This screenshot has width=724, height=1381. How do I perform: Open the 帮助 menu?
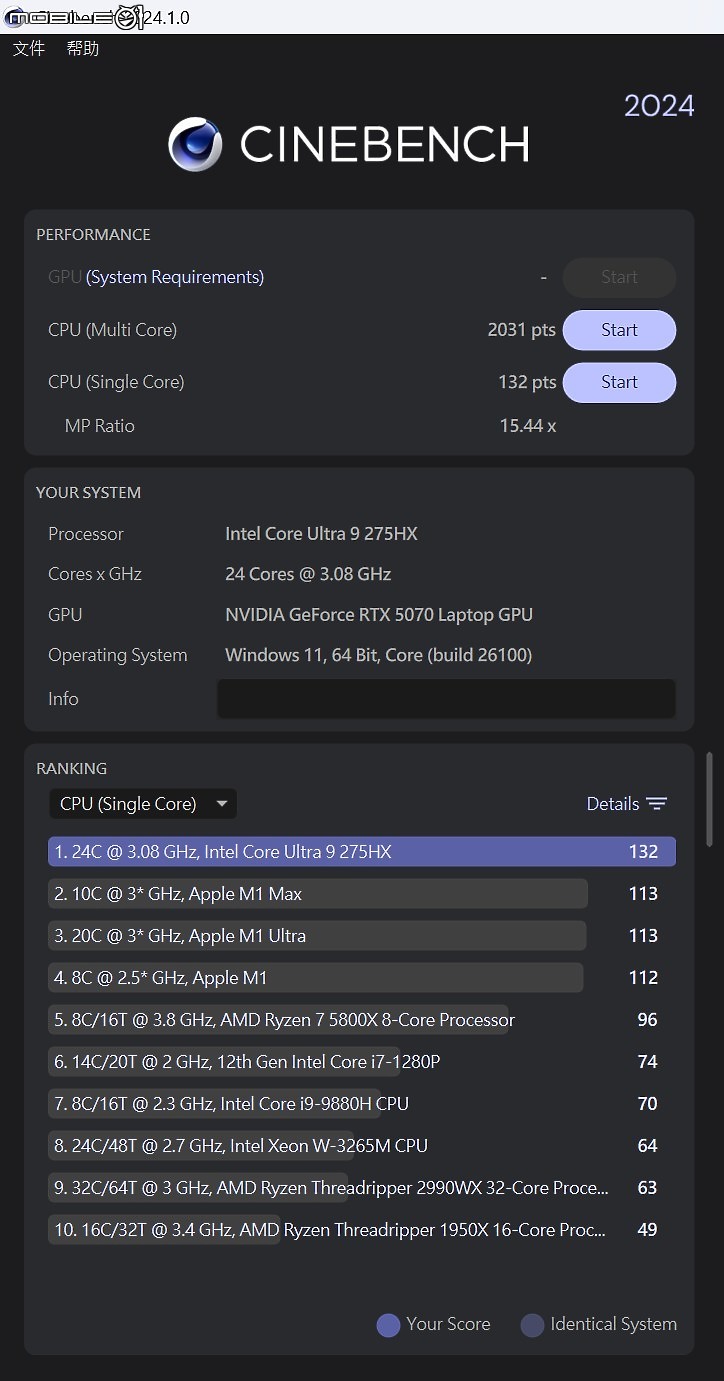point(83,48)
